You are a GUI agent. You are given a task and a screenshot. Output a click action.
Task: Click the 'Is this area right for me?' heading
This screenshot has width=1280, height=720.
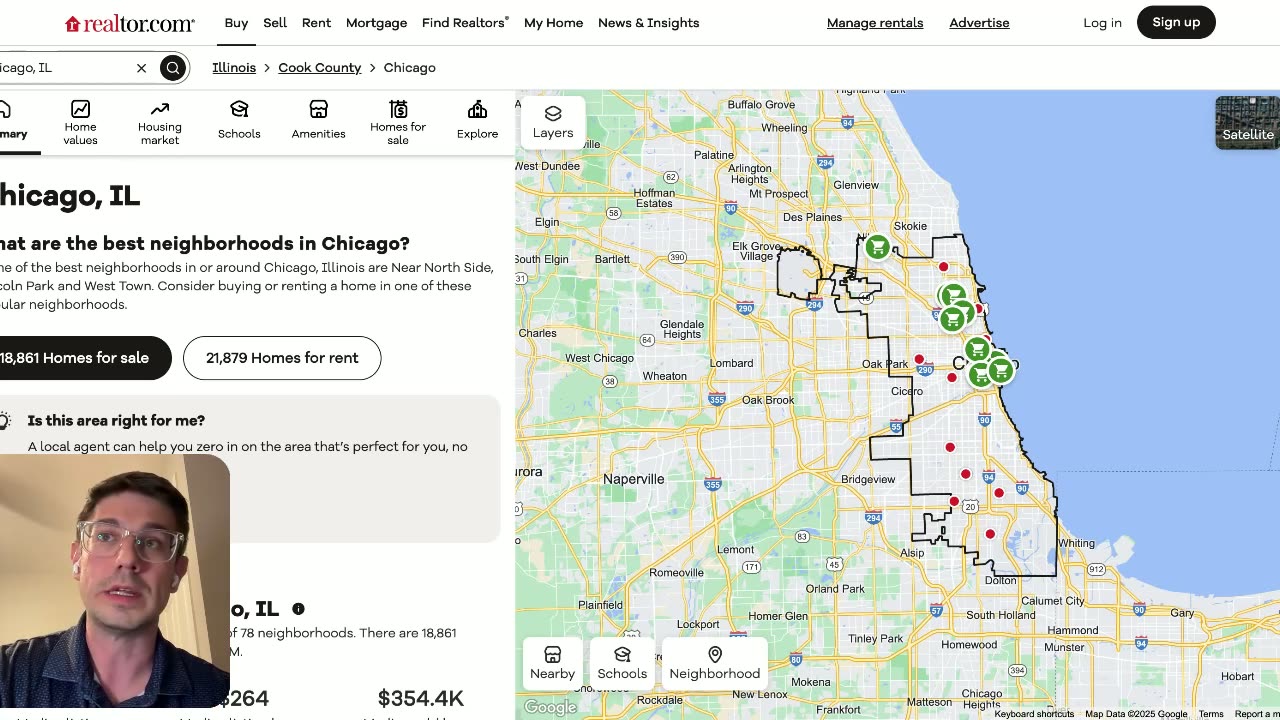[x=116, y=421]
